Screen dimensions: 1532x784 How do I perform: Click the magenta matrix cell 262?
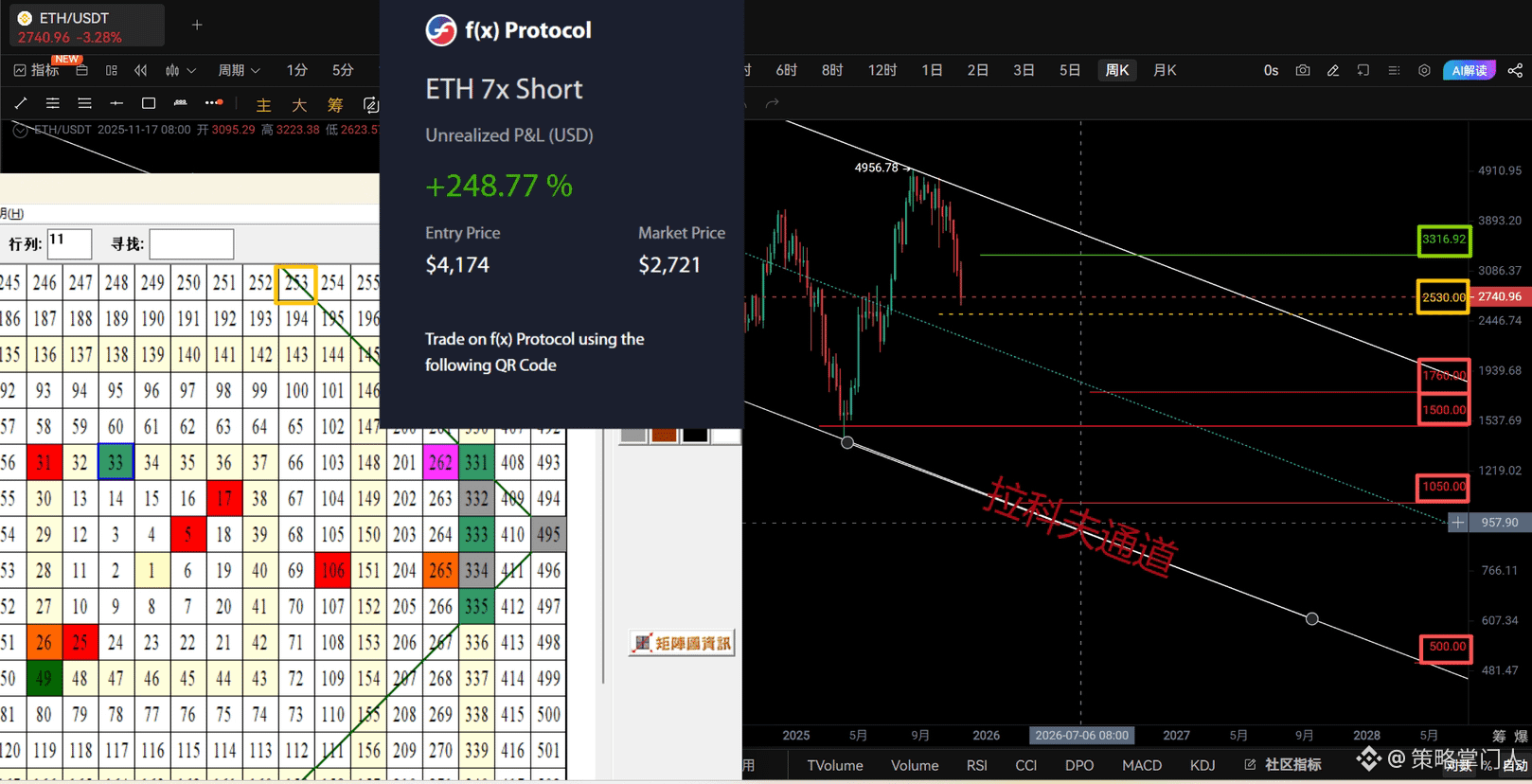click(x=440, y=462)
